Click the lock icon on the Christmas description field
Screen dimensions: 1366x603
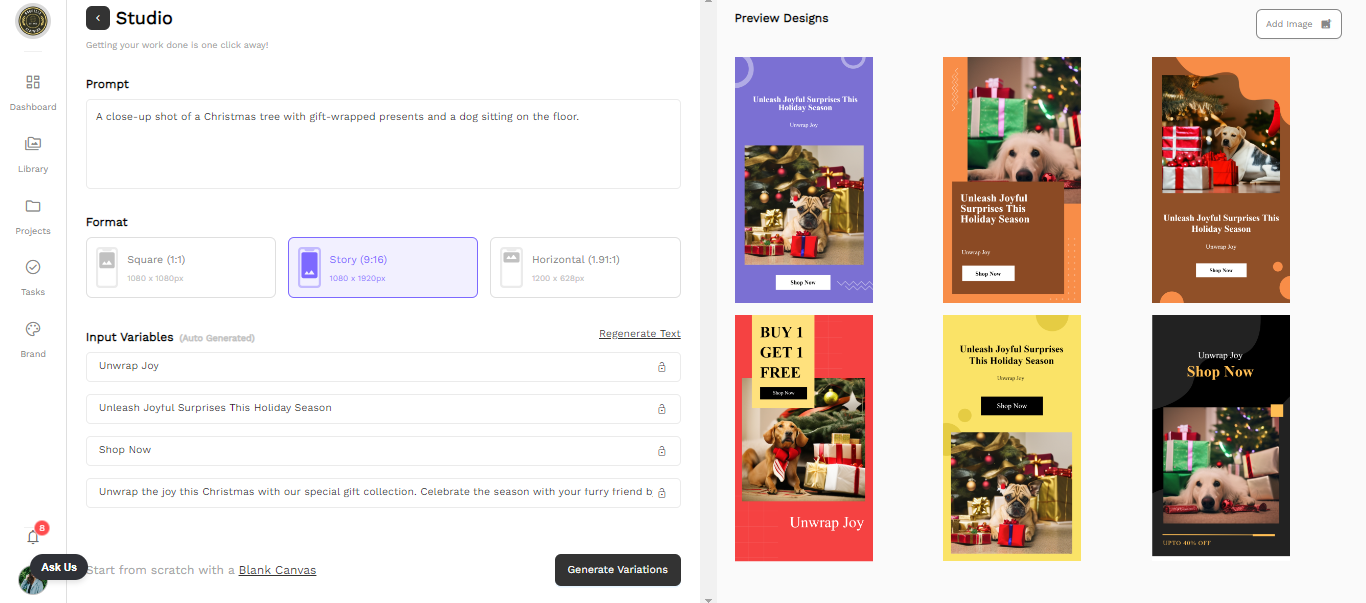(x=661, y=493)
